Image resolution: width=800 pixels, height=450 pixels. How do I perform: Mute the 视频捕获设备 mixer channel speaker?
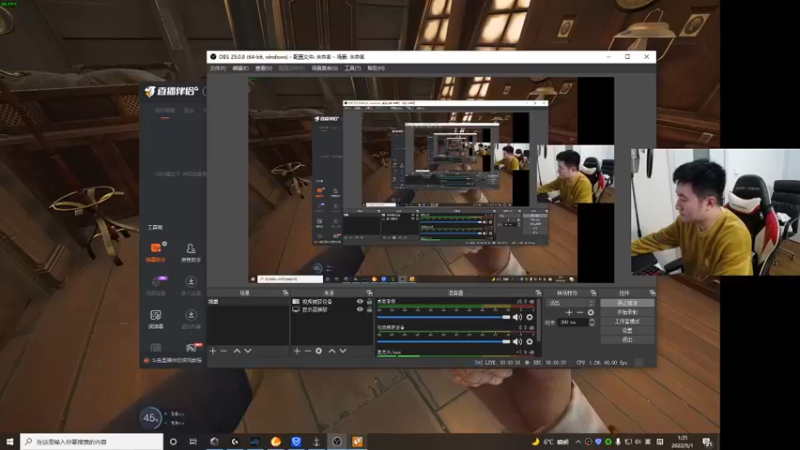tap(517, 341)
